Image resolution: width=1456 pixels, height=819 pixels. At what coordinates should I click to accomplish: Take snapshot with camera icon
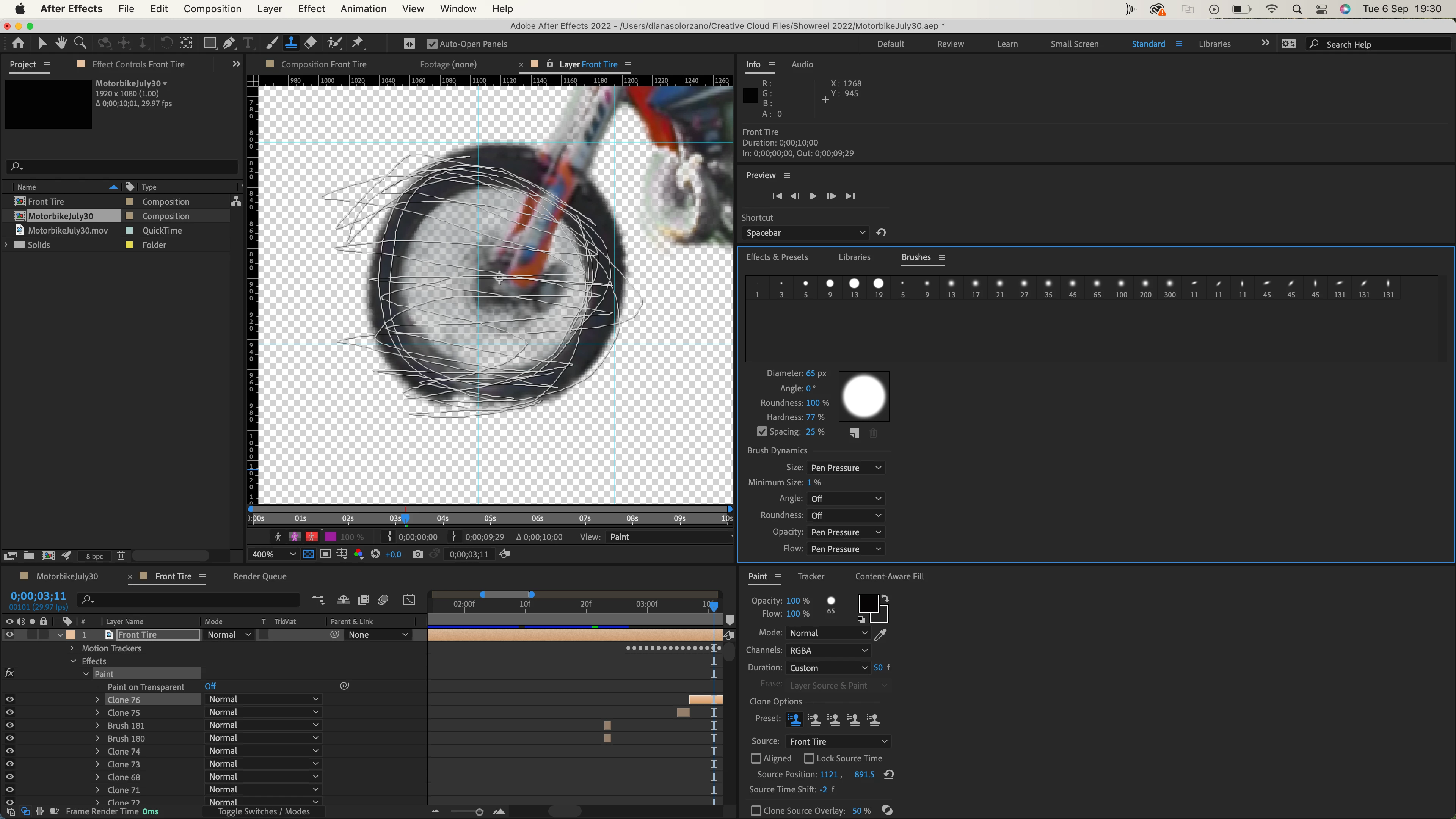[417, 554]
